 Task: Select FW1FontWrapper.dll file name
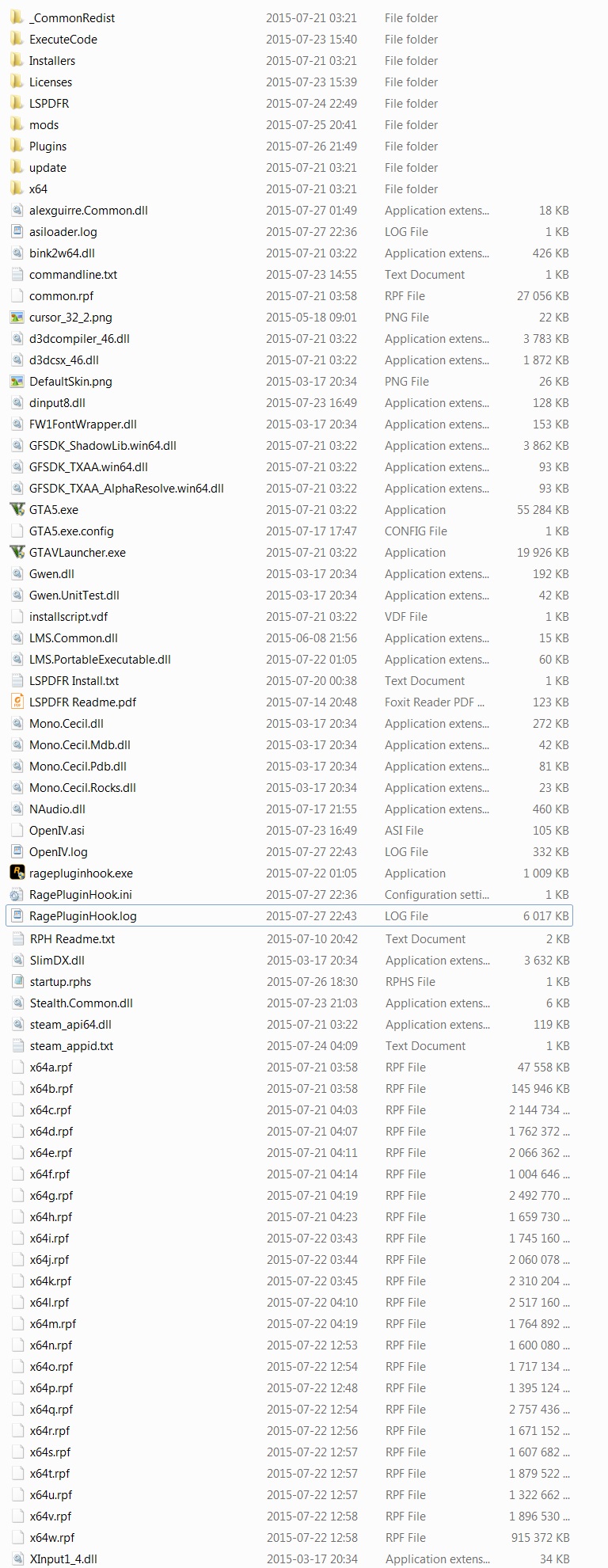click(83, 424)
